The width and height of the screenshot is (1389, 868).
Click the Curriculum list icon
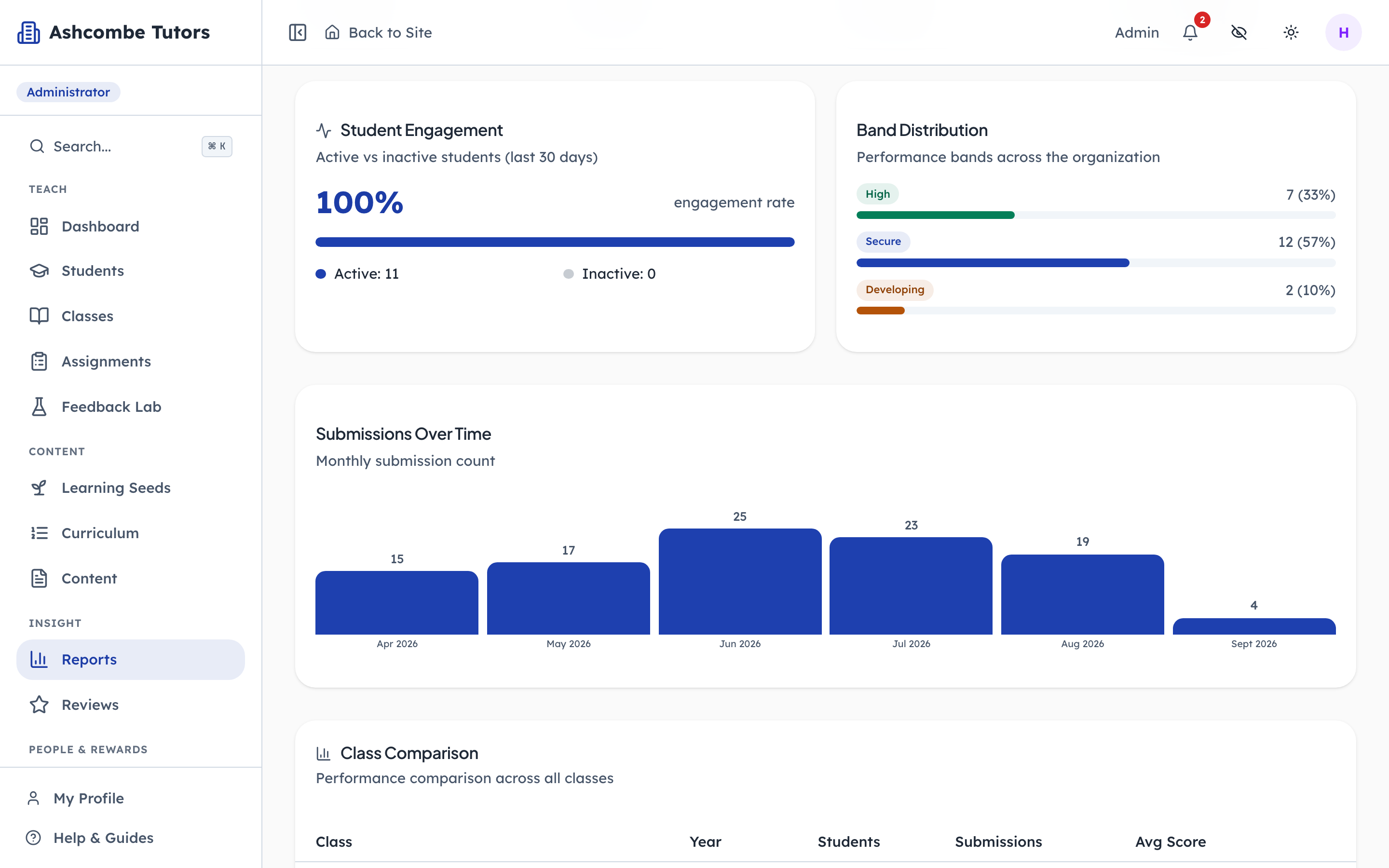pyautogui.click(x=39, y=533)
